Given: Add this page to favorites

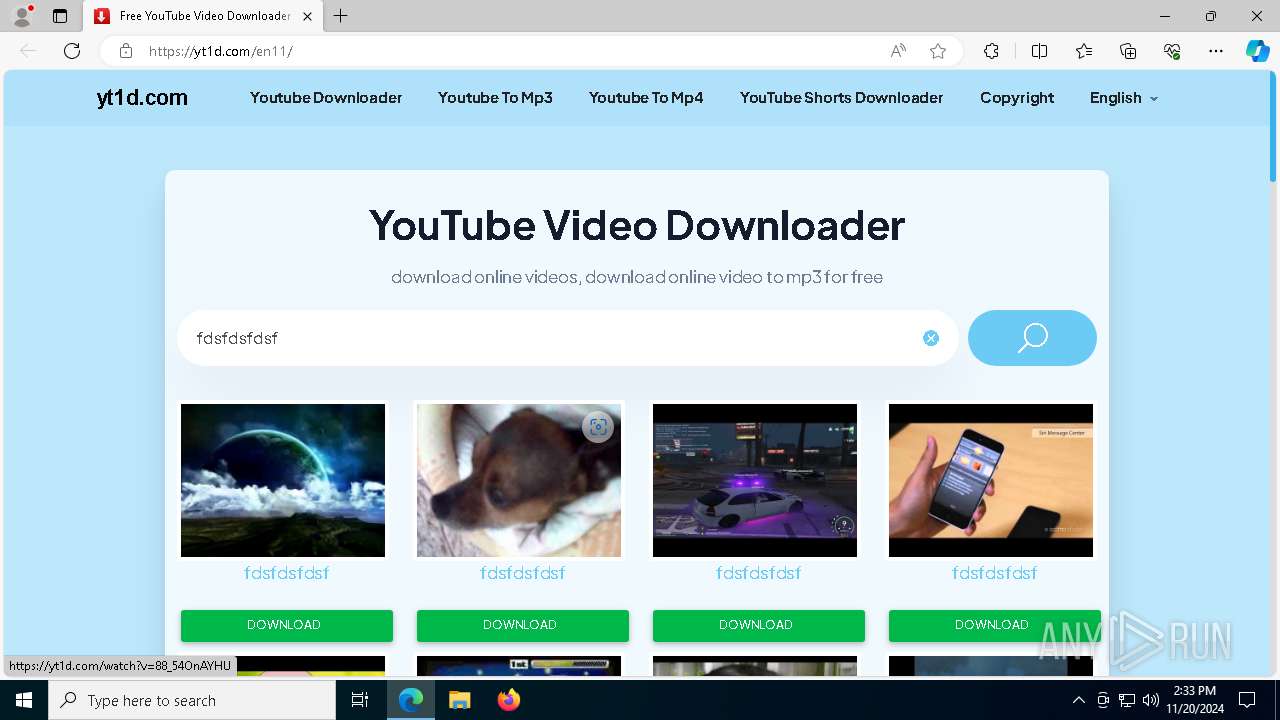Looking at the screenshot, I should [x=937, y=51].
